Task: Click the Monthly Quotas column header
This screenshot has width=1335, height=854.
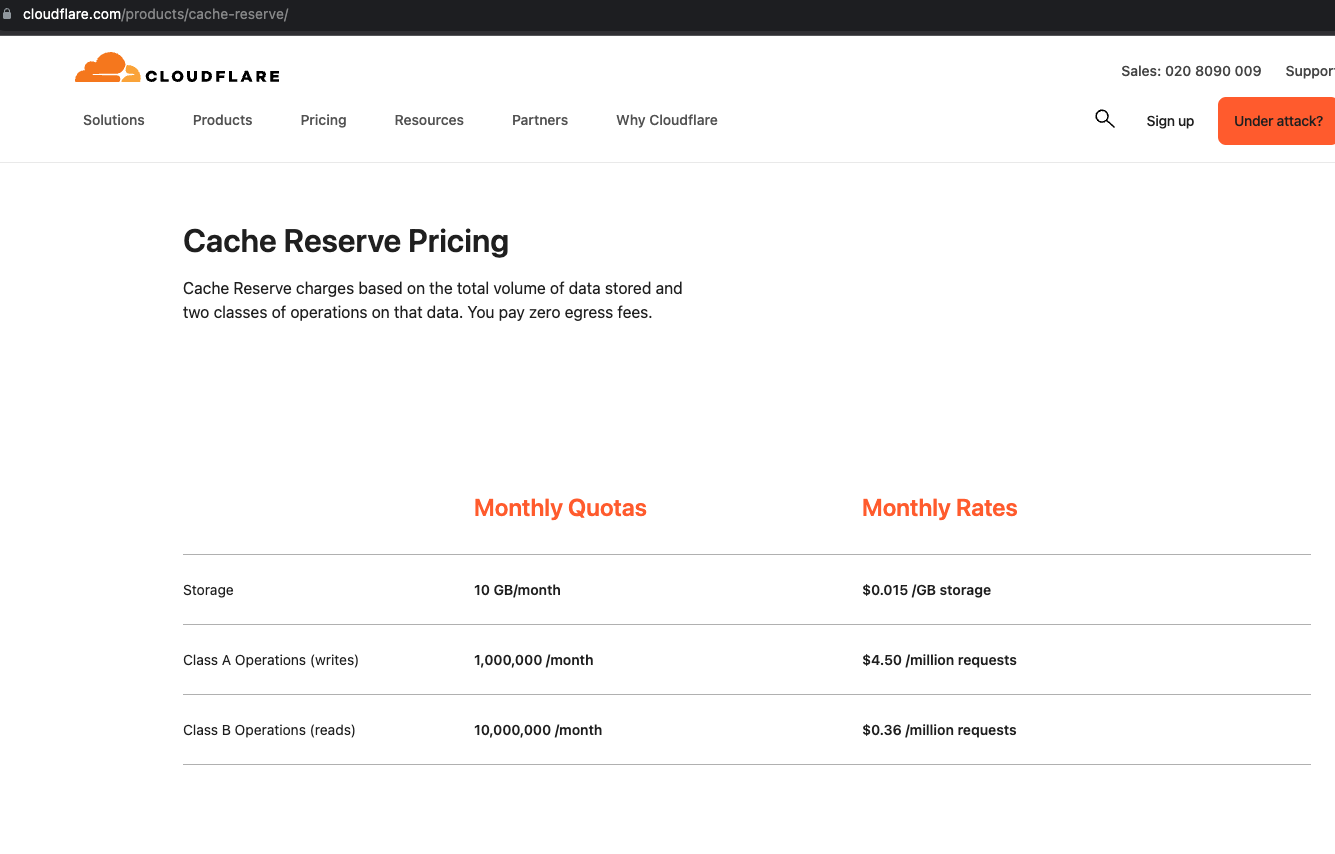Action: click(560, 508)
